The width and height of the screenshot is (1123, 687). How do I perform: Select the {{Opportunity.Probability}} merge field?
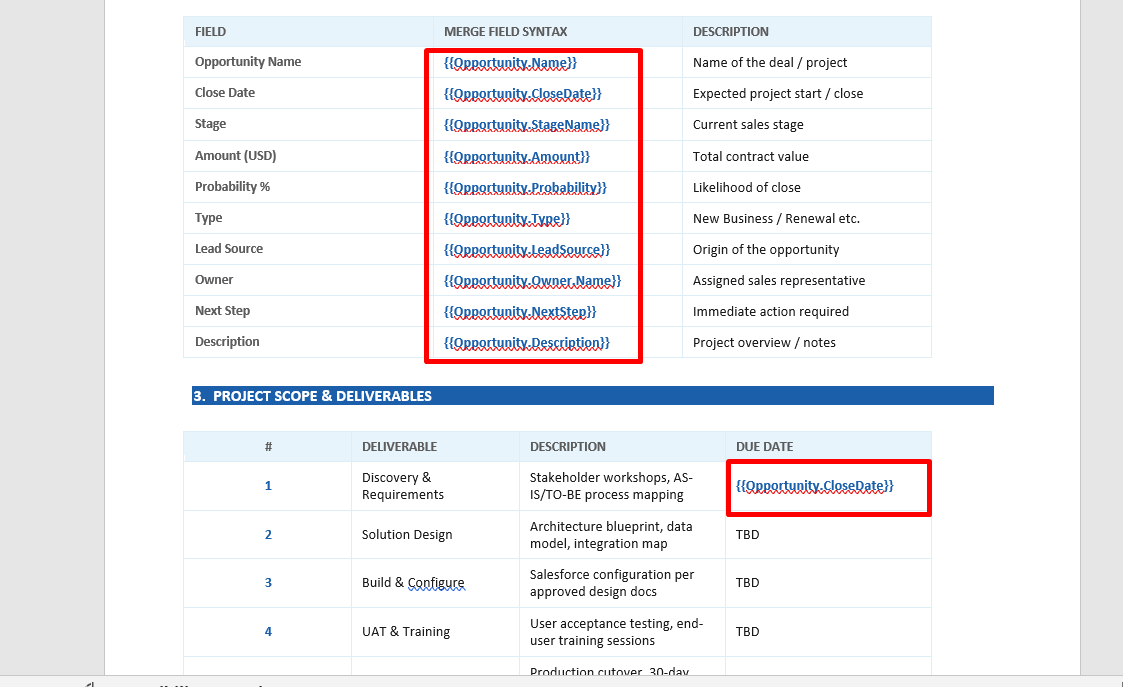point(525,188)
